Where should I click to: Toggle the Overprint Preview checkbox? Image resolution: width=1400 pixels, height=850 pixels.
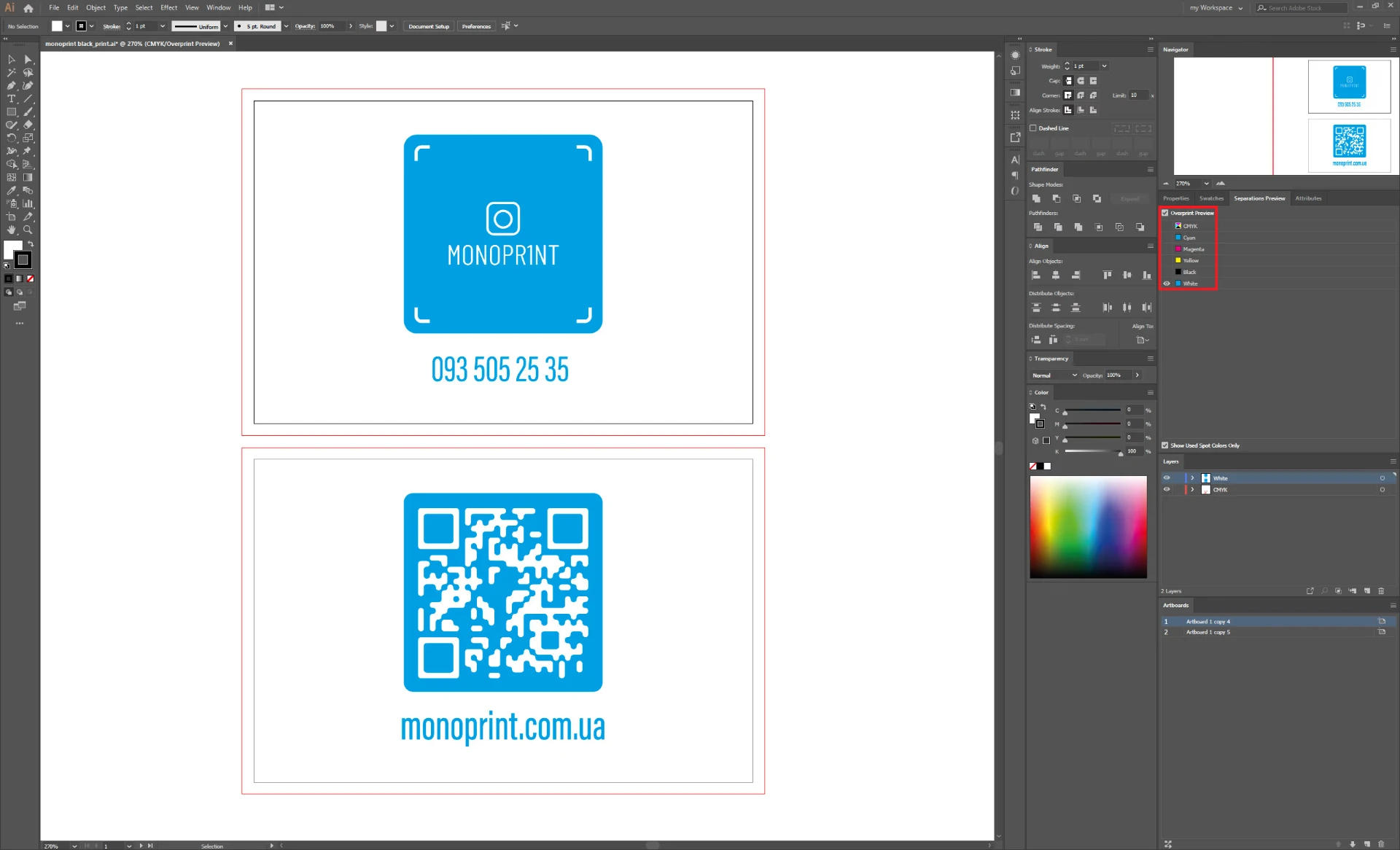click(1165, 213)
